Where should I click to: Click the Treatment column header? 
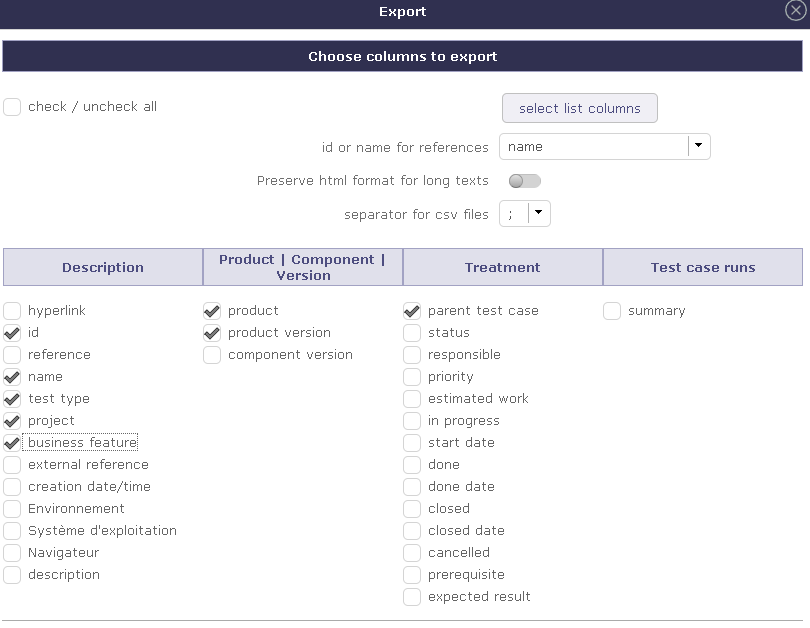[502, 267]
